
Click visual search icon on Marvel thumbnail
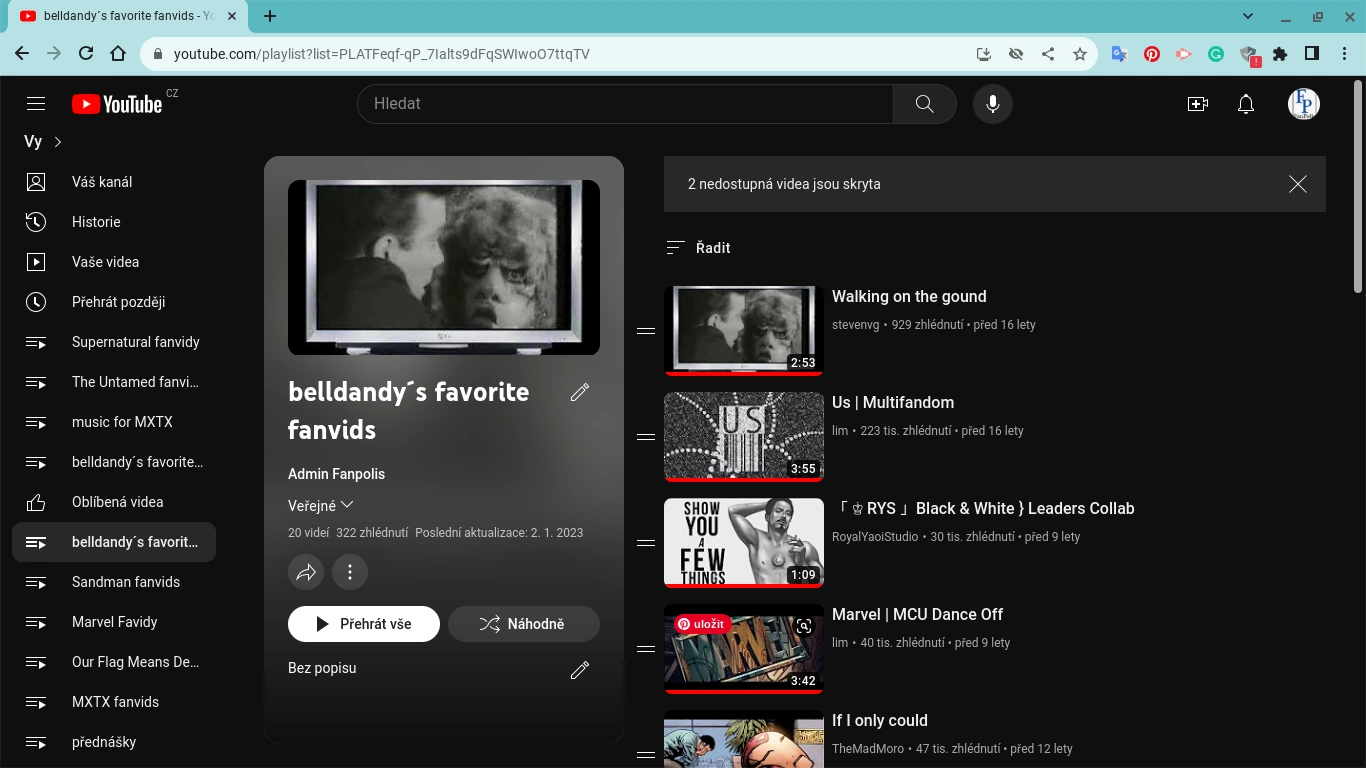coord(804,626)
